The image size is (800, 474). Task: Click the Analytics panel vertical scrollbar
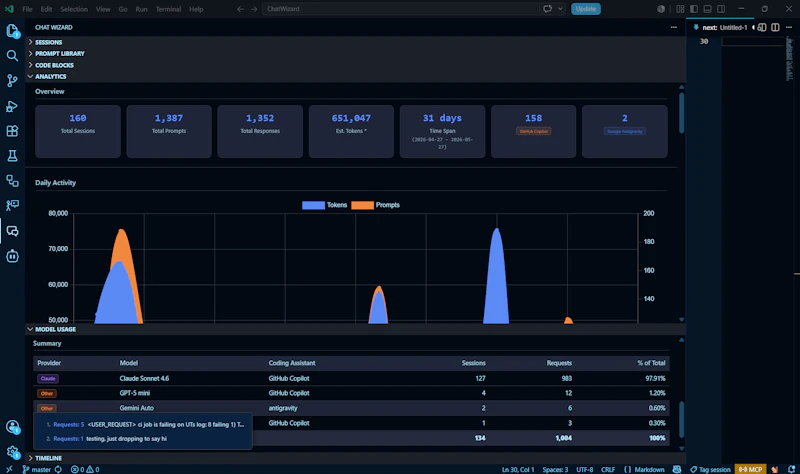click(x=681, y=113)
